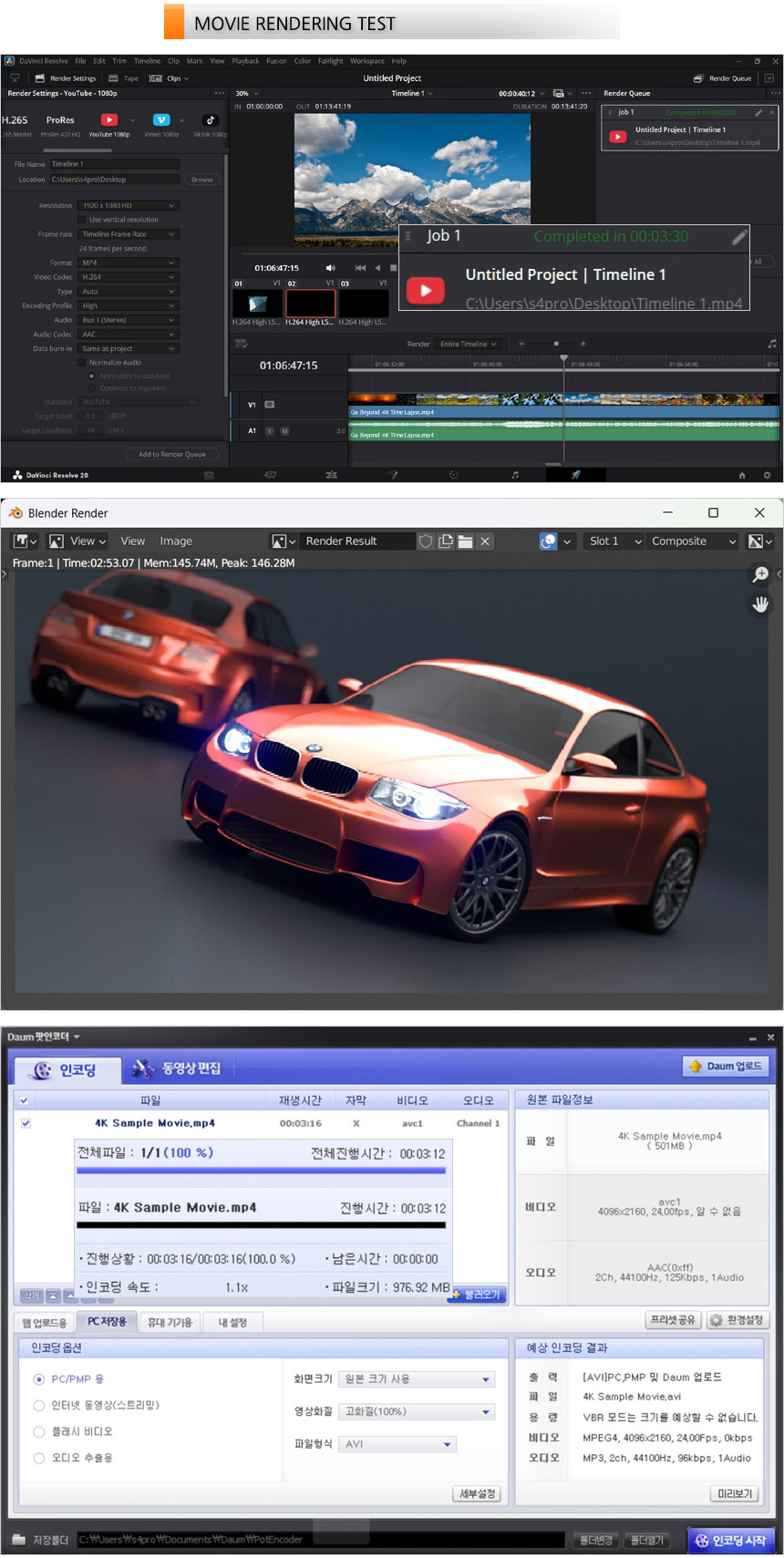Screen dimensions: 784x1558
Task: Select the TikTok render preset icon
Action: coord(210,120)
